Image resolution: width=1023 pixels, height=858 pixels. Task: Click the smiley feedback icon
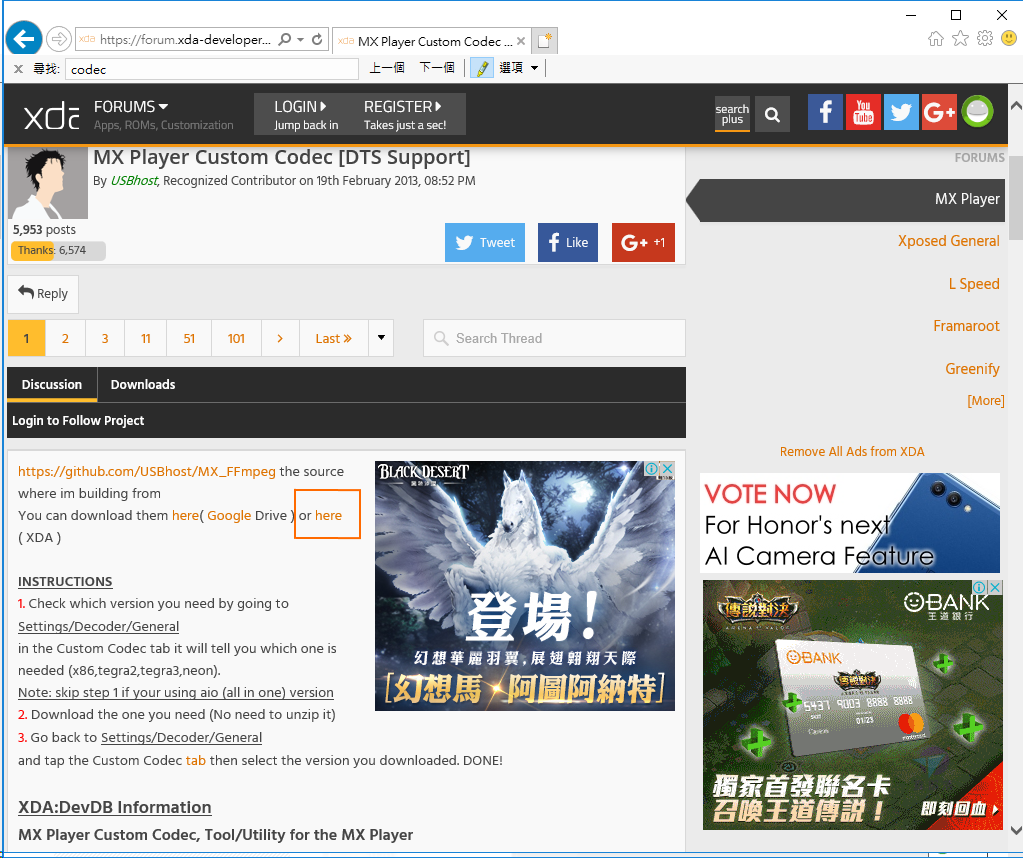pos(1009,38)
